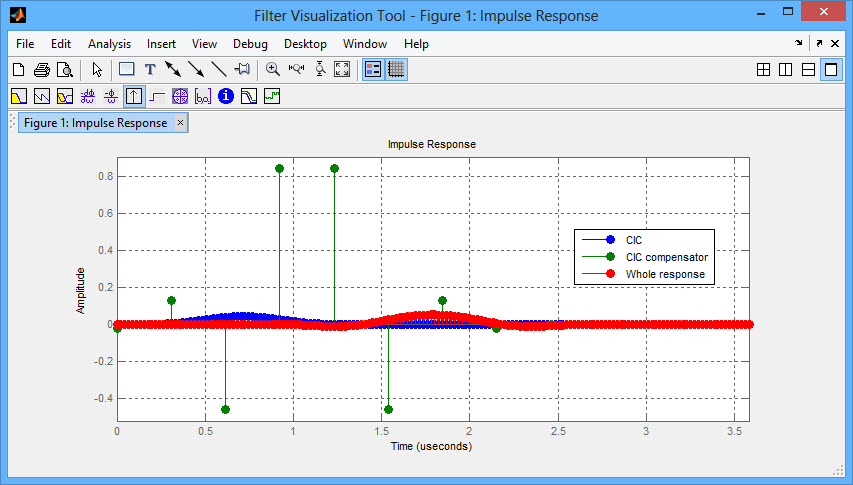Image resolution: width=853 pixels, height=485 pixels.
Task: Dock the figure window using the down-right arrow
Action: tap(799, 43)
